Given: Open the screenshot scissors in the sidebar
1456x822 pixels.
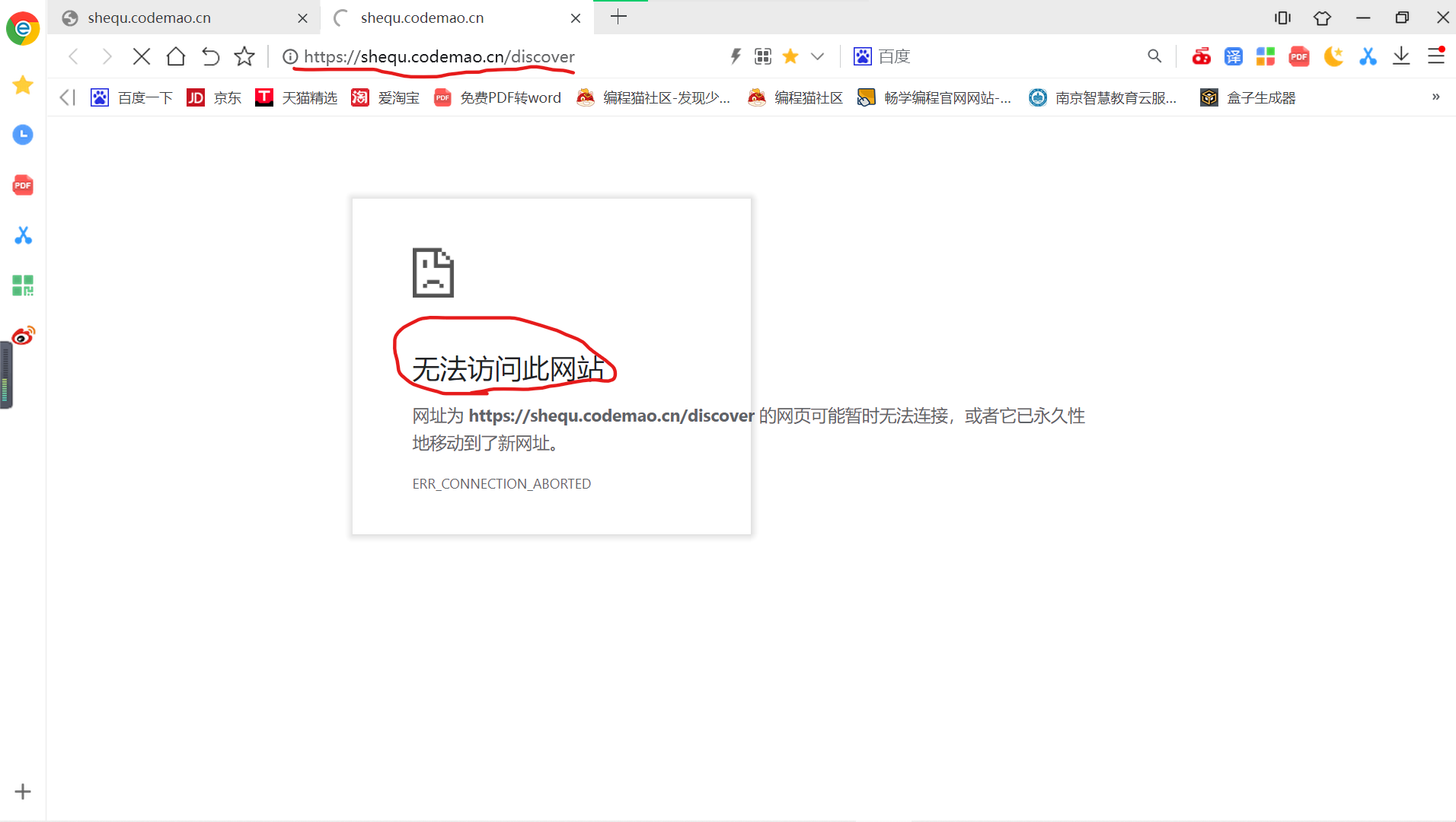Looking at the screenshot, I should point(23,235).
